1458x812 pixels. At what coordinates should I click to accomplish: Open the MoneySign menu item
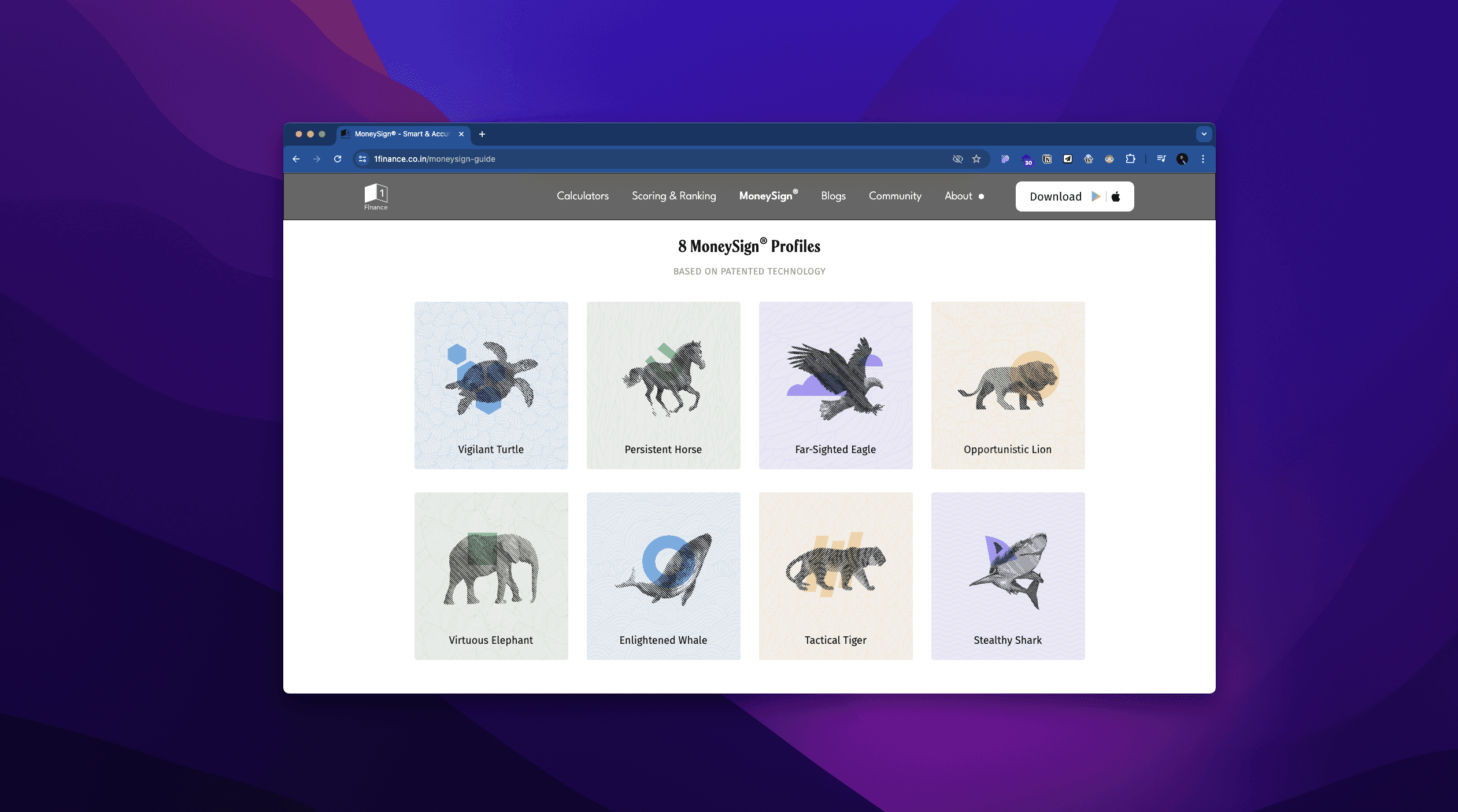(x=768, y=195)
